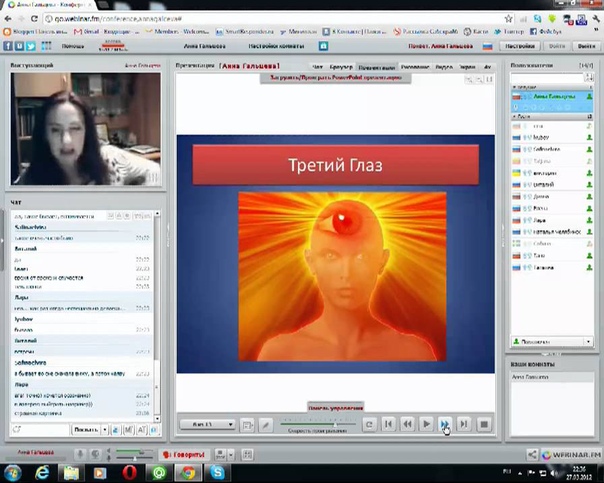
Task: Click the grid apps icon in toolbar
Action: click(x=46, y=46)
